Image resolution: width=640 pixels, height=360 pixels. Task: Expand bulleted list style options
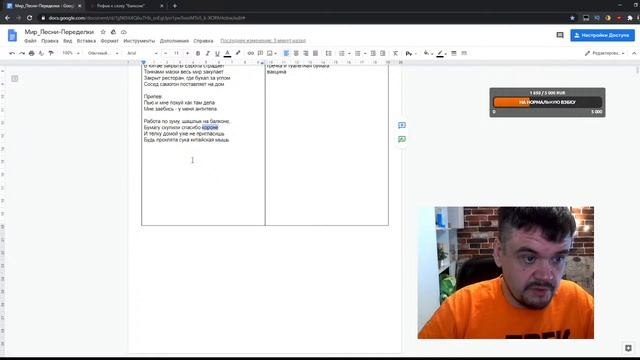(x=365, y=53)
